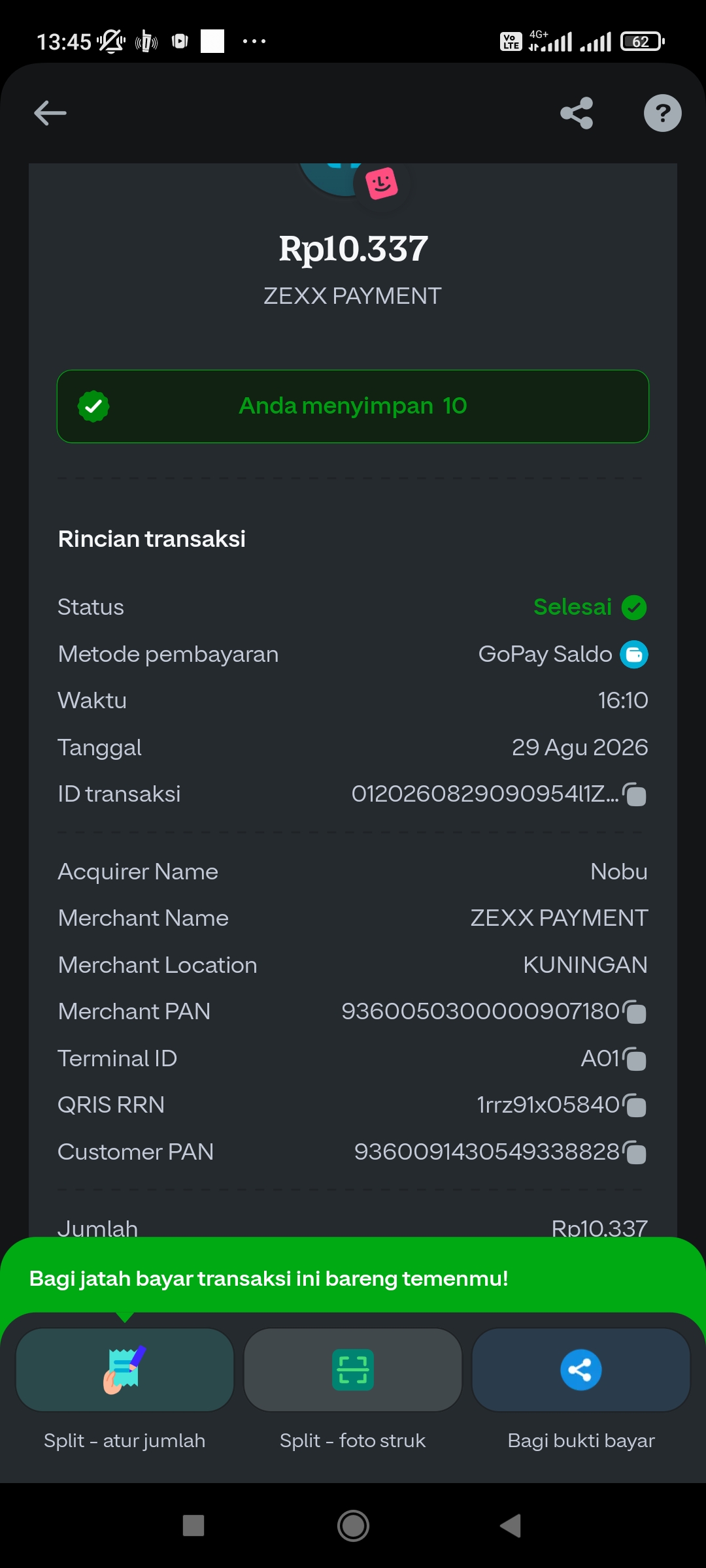
Task: Tap the truncated transaction ID text
Action: (x=484, y=794)
